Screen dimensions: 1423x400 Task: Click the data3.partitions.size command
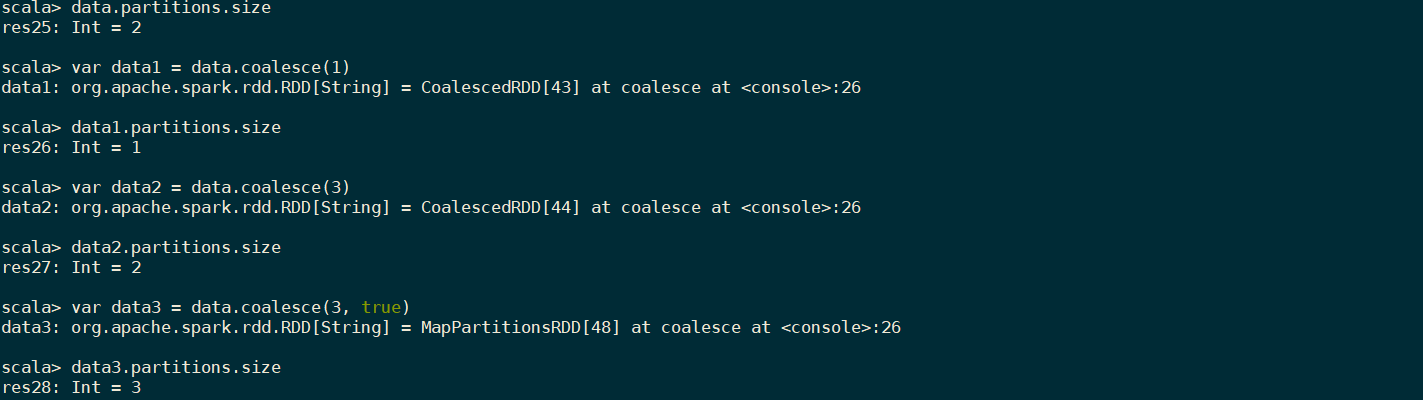click(176, 367)
